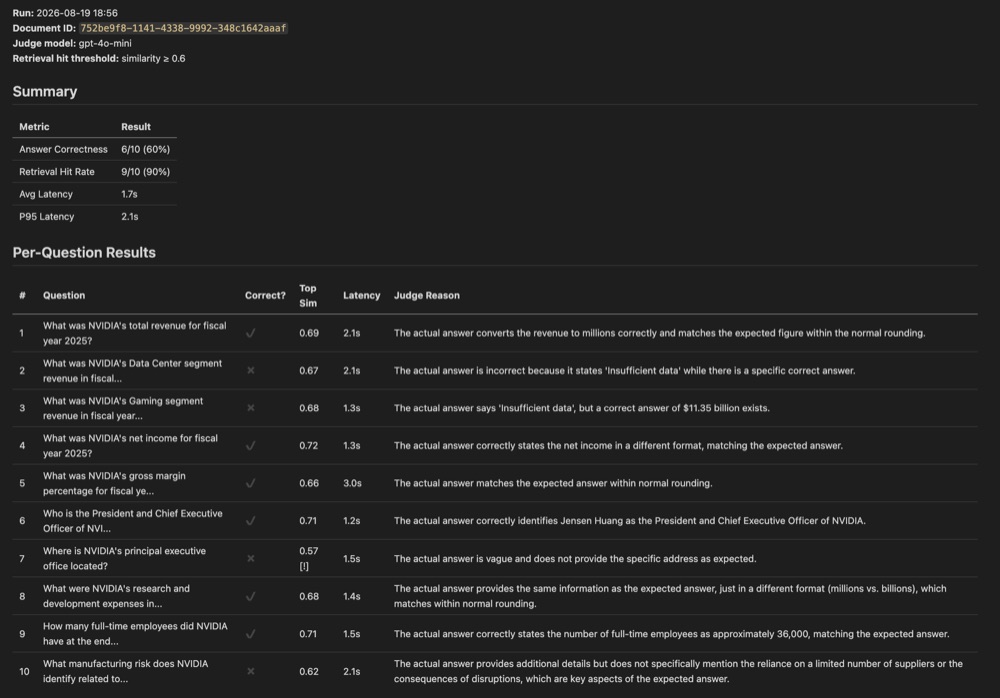Click the Per-Question Results heading
The width and height of the screenshot is (1000, 698).
tap(84, 253)
